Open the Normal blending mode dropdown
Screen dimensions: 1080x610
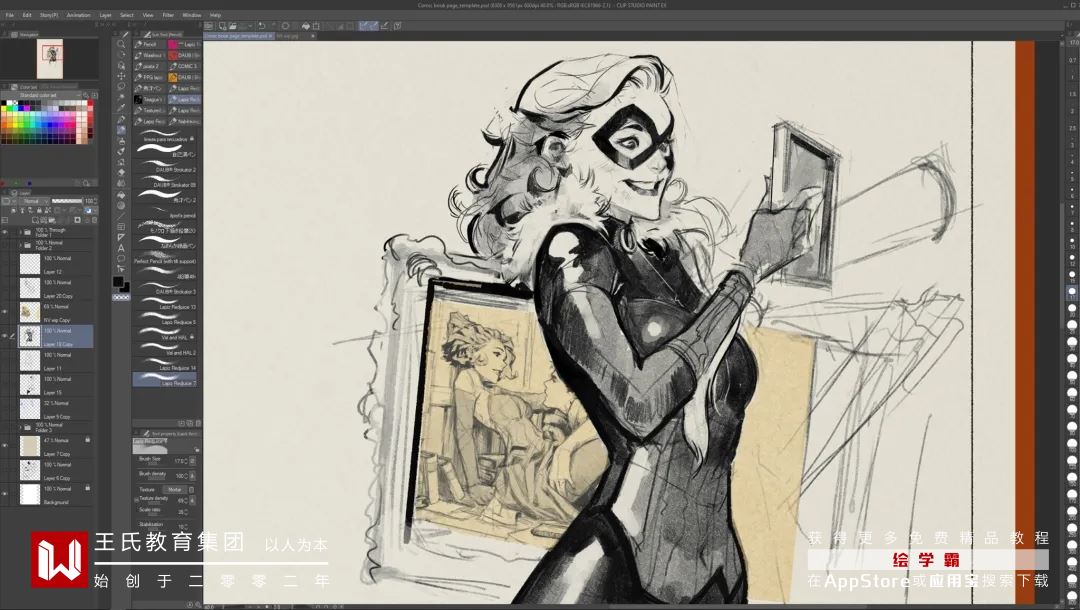click(34, 201)
